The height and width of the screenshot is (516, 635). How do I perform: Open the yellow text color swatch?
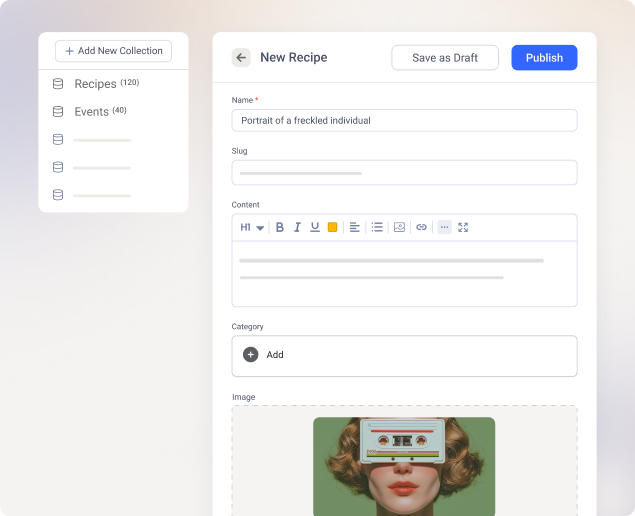click(332, 227)
